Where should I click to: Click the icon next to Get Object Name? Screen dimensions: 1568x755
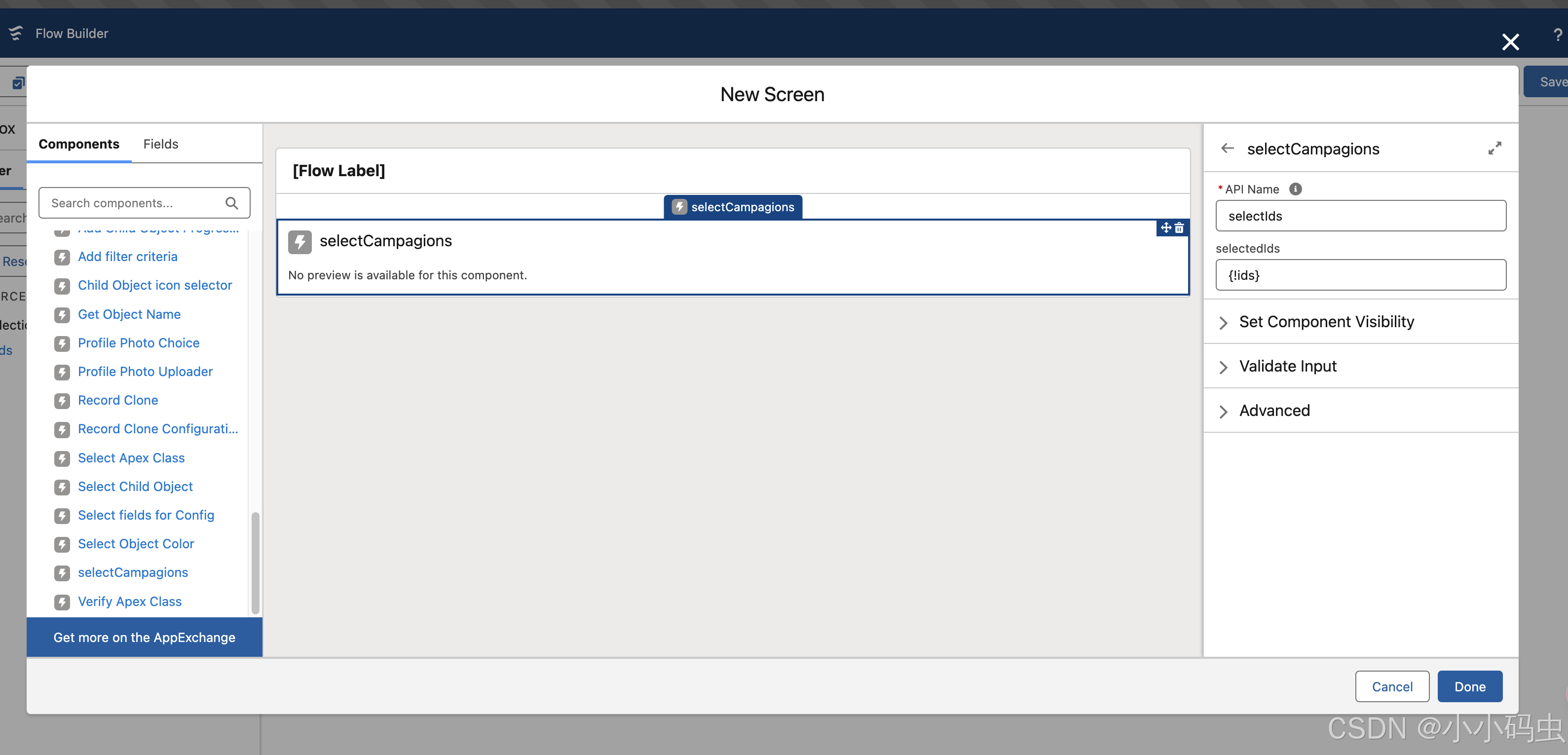point(62,315)
